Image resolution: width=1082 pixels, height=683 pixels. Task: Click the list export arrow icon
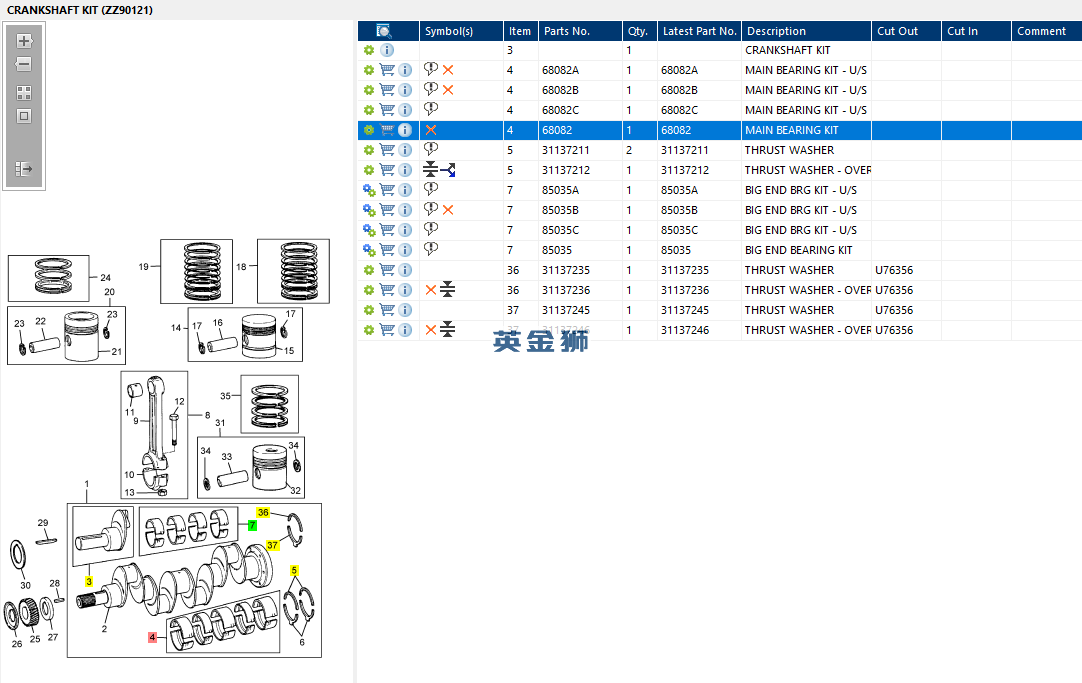[x=24, y=169]
